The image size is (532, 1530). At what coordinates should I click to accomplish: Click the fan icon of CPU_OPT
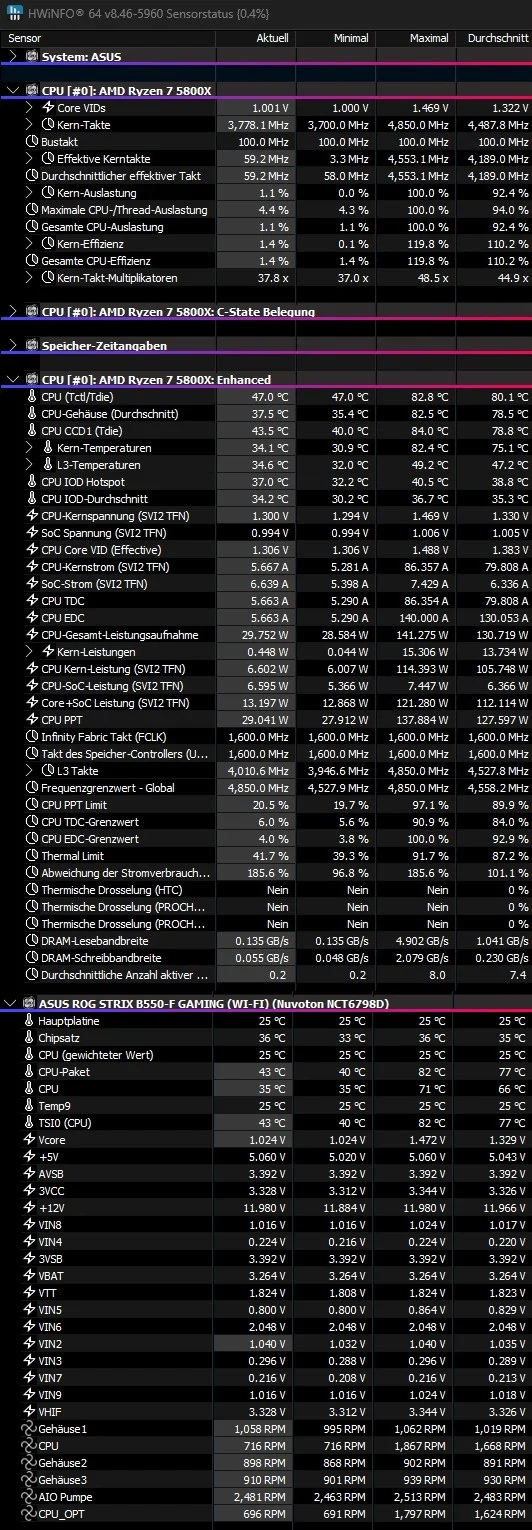point(30,1514)
